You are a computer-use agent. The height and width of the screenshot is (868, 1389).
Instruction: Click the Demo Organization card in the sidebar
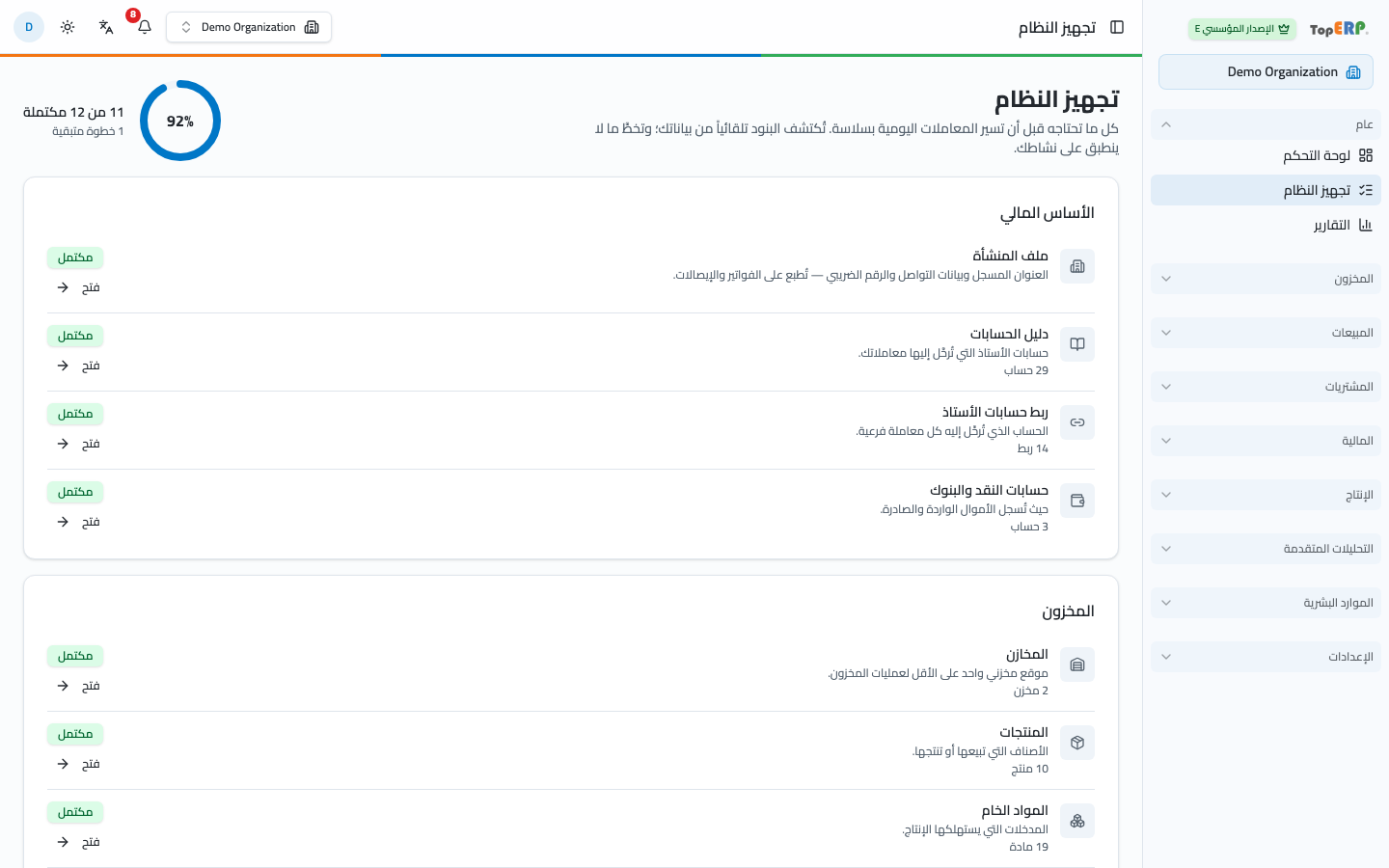[1266, 72]
